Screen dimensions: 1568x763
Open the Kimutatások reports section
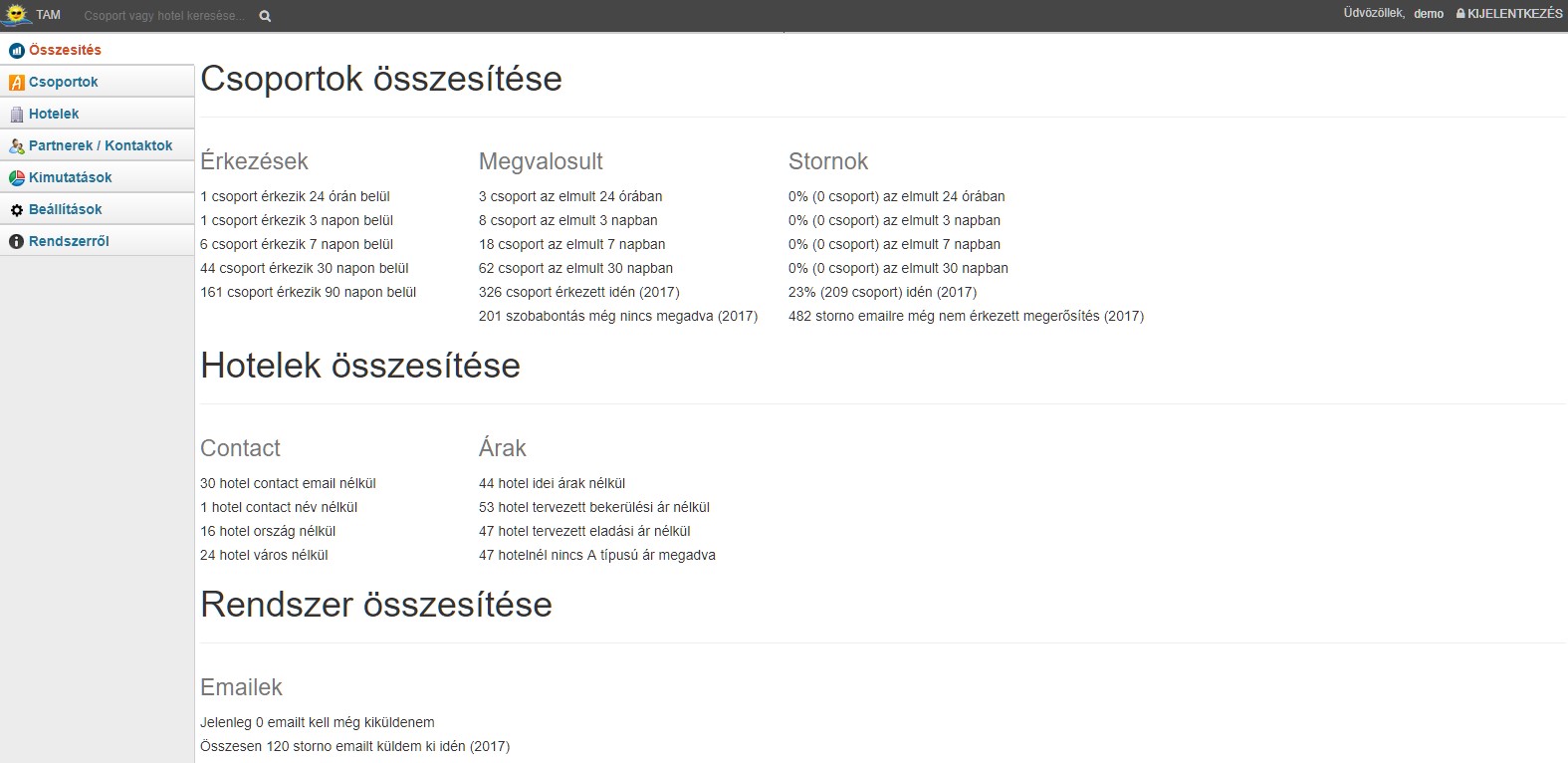tap(70, 178)
